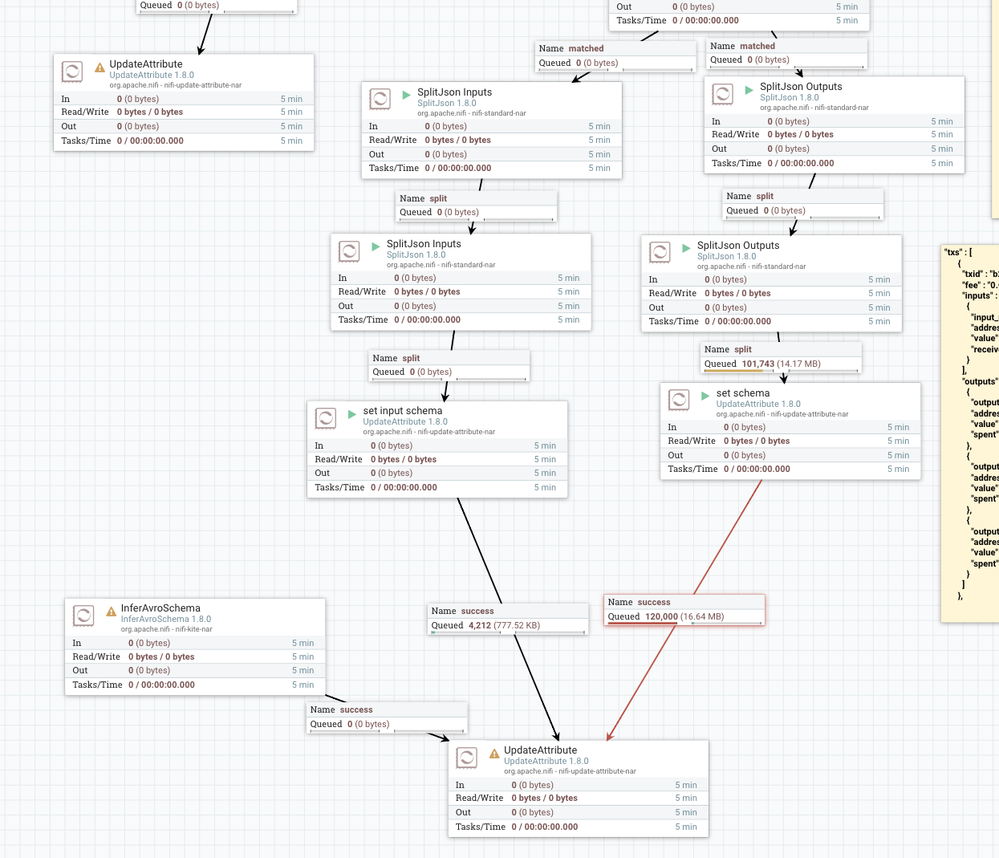Click the play icon on lower SplitJson Inputs
The width and height of the screenshot is (999, 858).
point(375,247)
